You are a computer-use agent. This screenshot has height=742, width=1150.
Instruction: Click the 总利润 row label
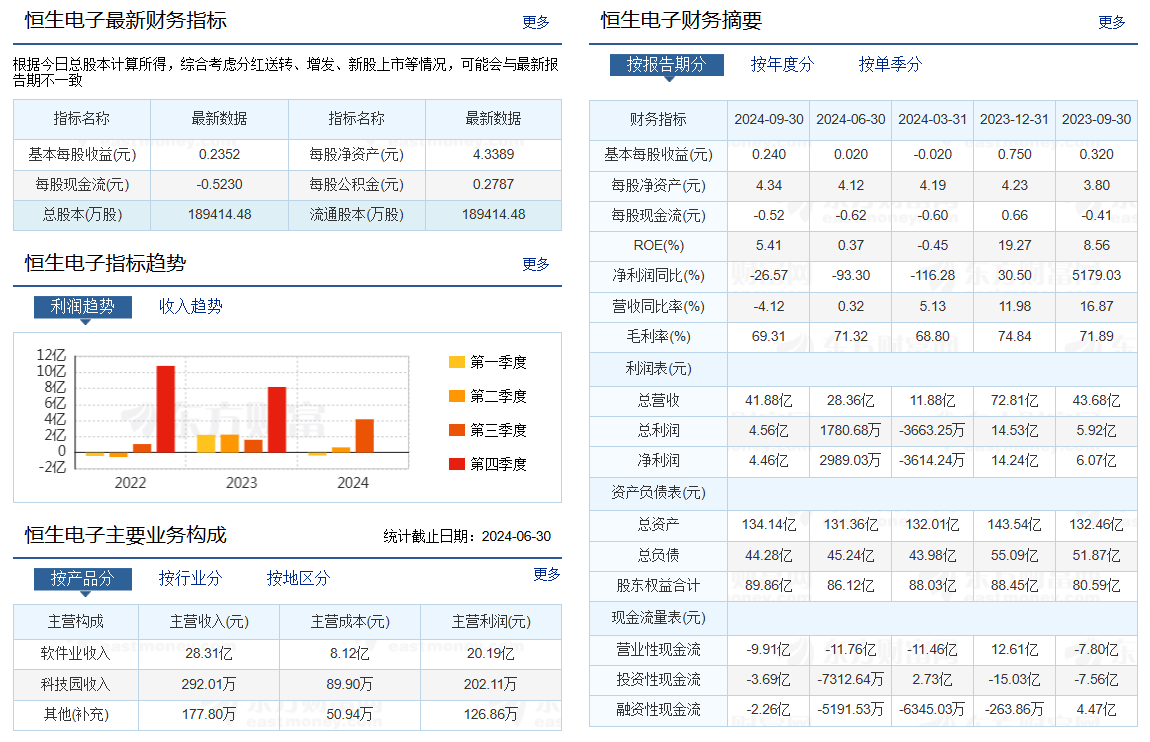tap(658, 430)
